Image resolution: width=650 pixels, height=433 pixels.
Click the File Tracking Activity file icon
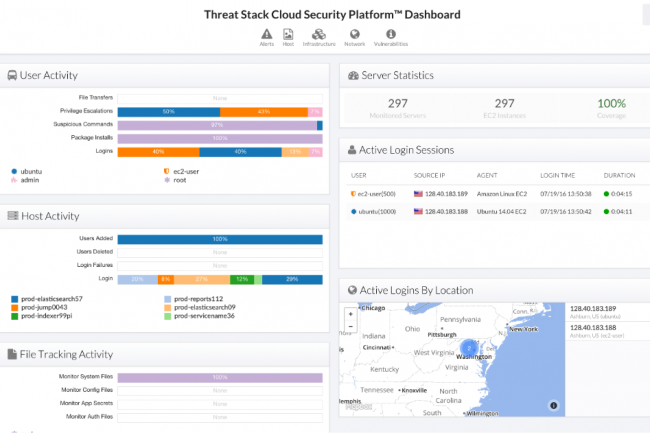(x=12, y=354)
